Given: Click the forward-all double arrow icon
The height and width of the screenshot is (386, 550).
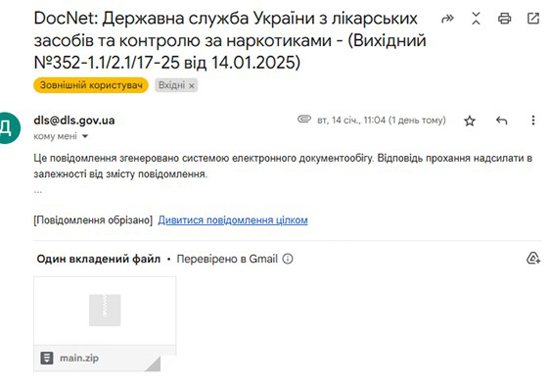Looking at the screenshot, I should point(447,18).
